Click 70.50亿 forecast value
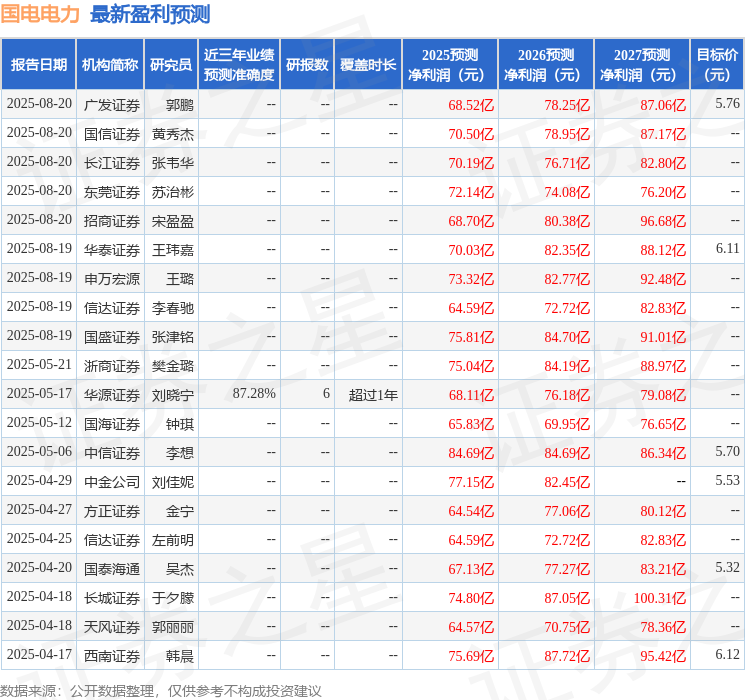 coord(471,134)
